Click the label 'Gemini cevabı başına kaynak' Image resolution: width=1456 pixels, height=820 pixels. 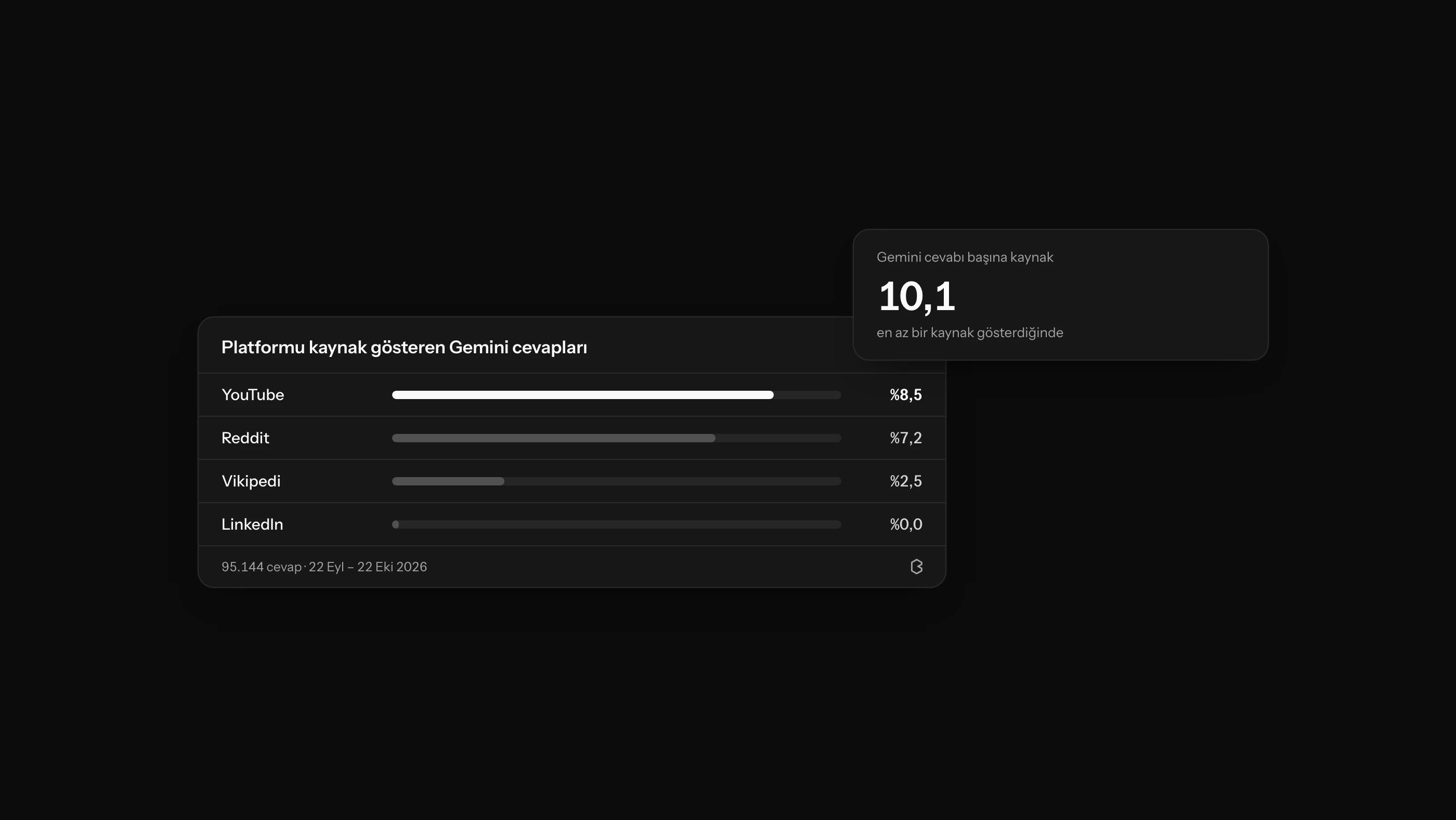pos(965,258)
